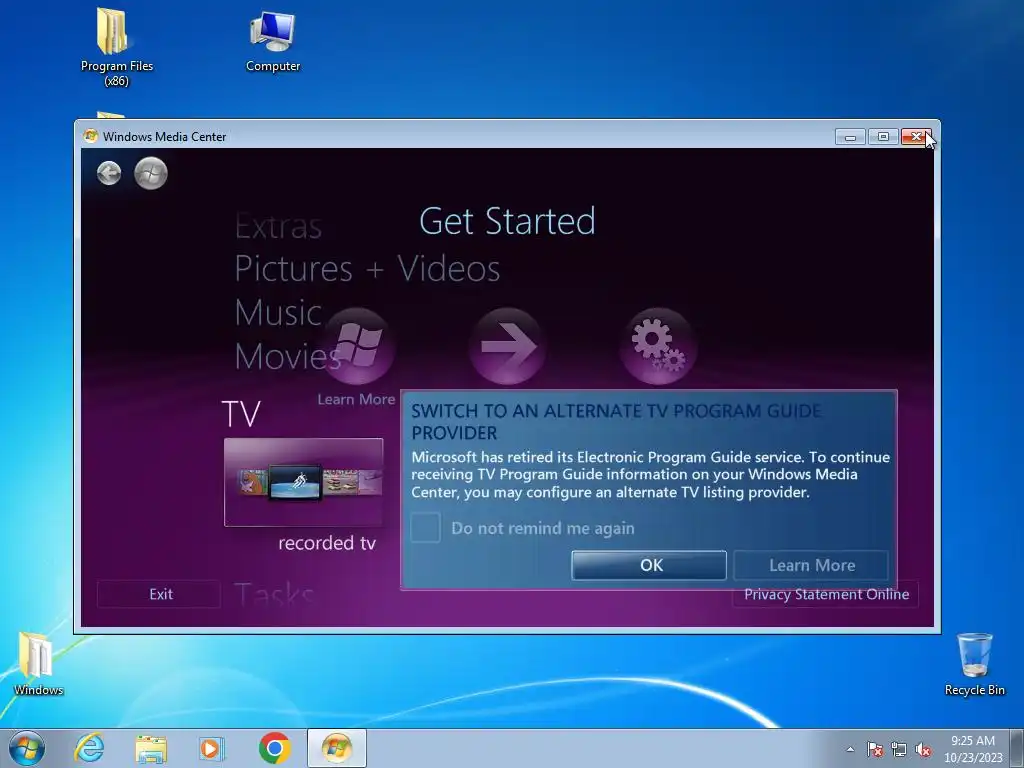Click the muted volume tray icon

tap(923, 749)
